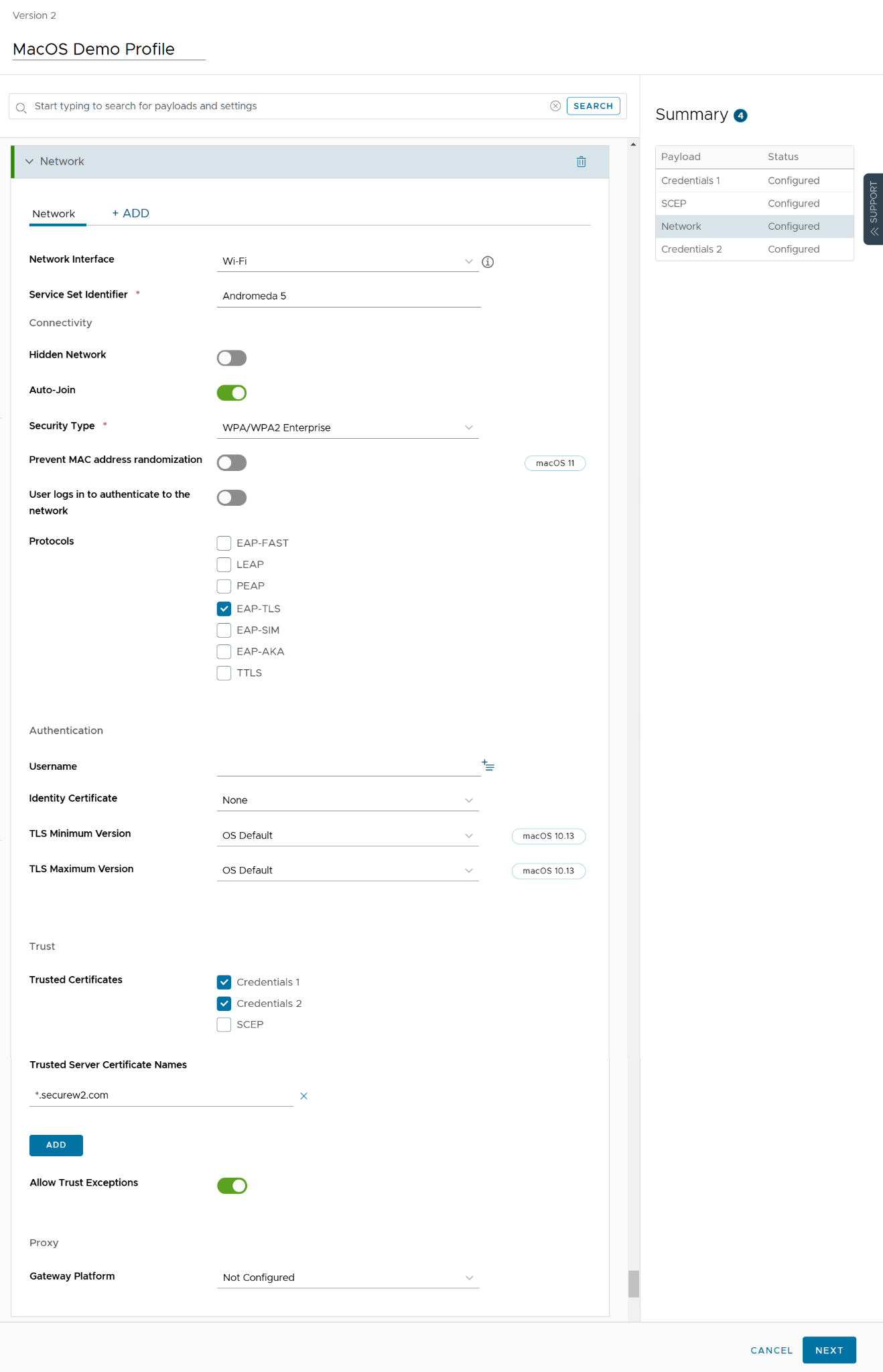Click the Service Set Identifier field
This screenshot has height=1372, width=883.
coord(348,296)
